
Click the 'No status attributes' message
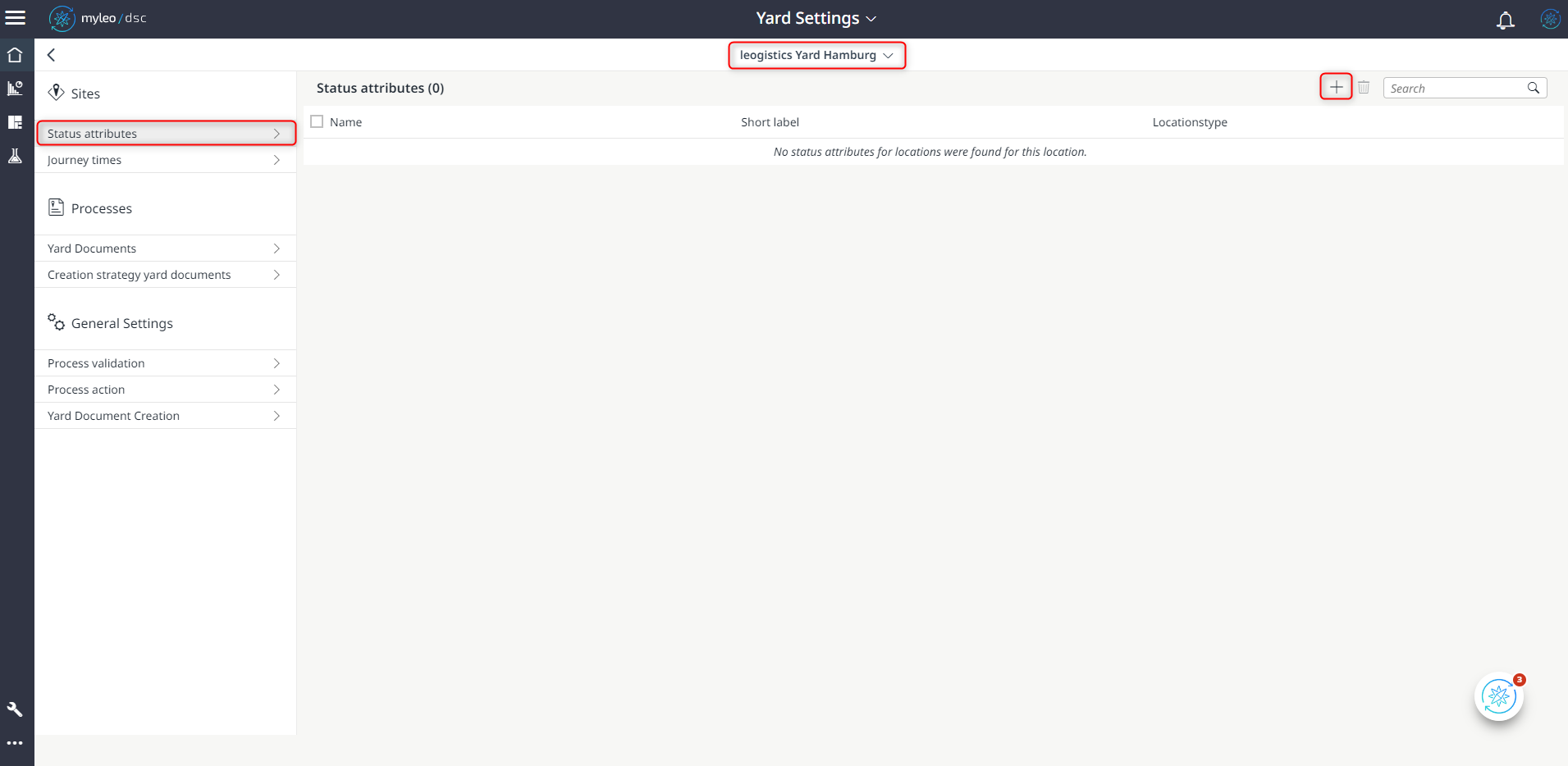930,152
